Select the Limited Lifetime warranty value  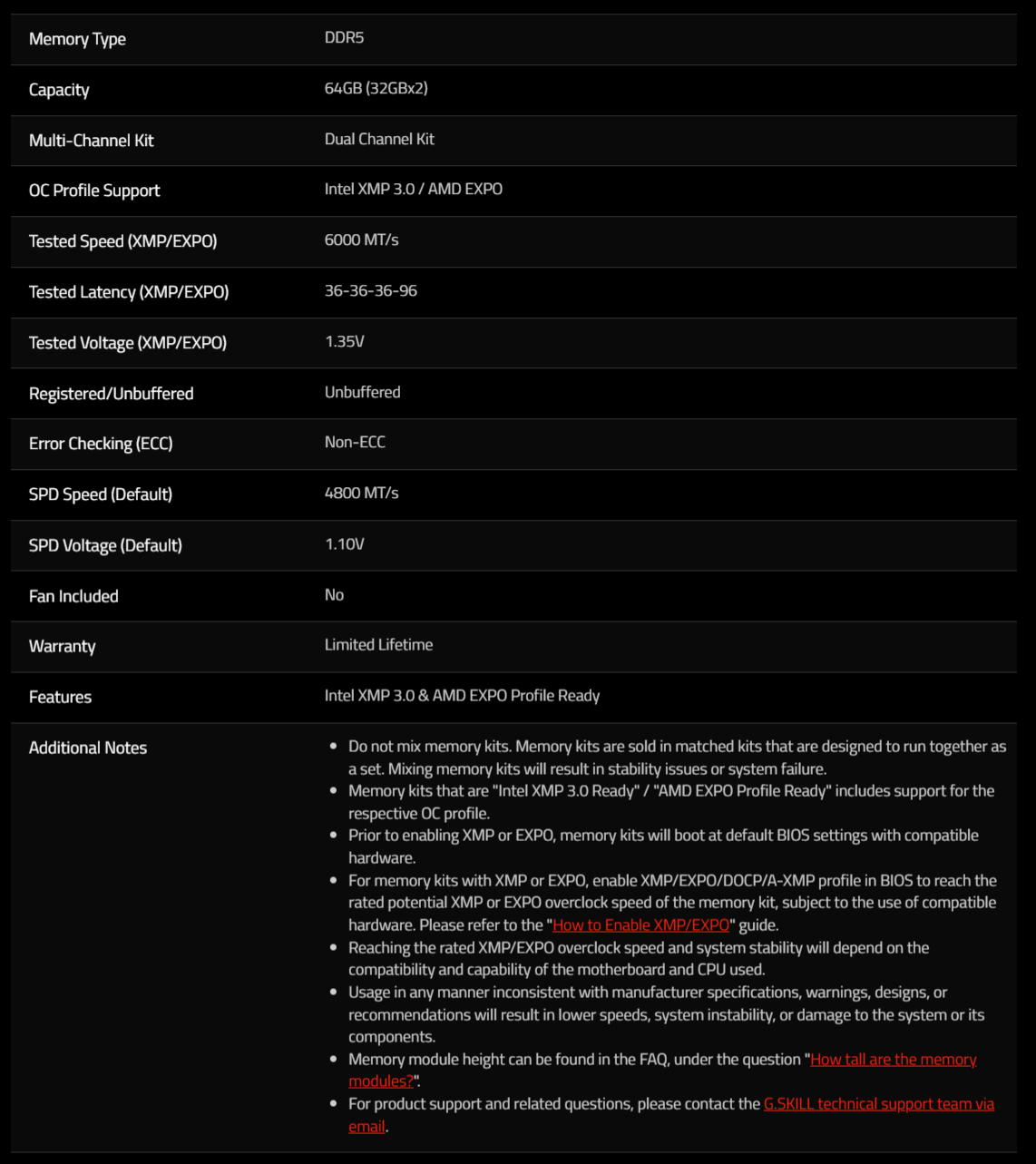coord(378,644)
